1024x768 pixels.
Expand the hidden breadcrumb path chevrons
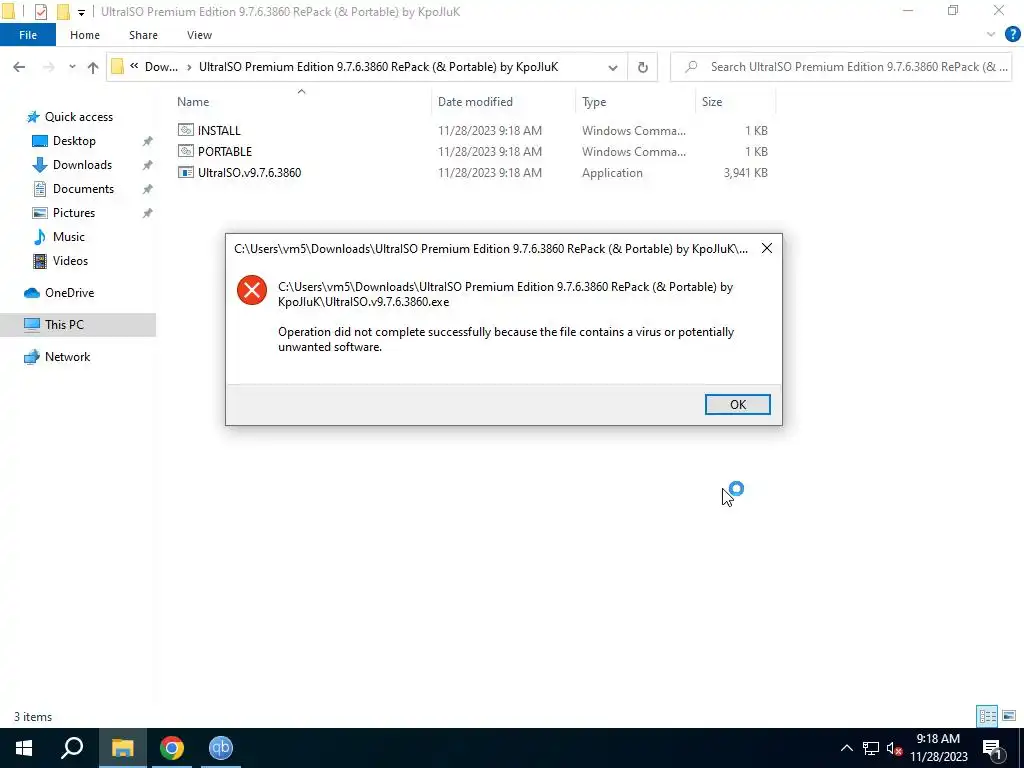[x=134, y=66]
